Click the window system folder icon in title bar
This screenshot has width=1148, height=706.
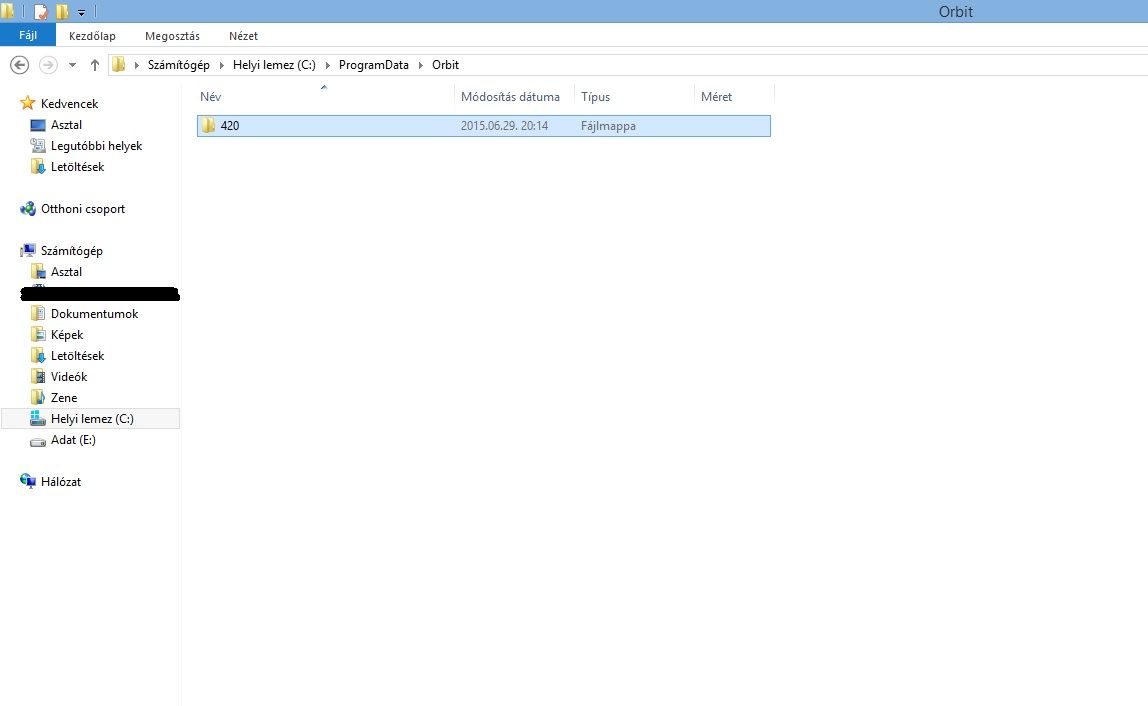coord(7,11)
